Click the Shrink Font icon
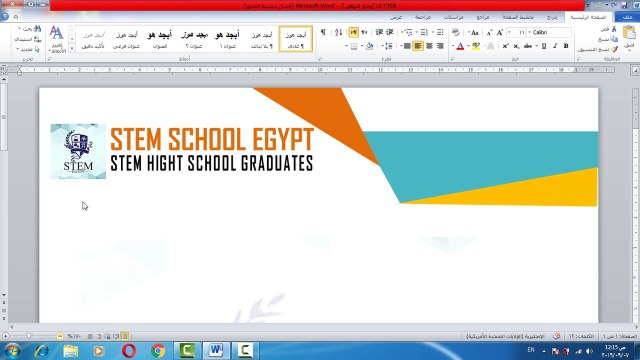 coord(489,32)
